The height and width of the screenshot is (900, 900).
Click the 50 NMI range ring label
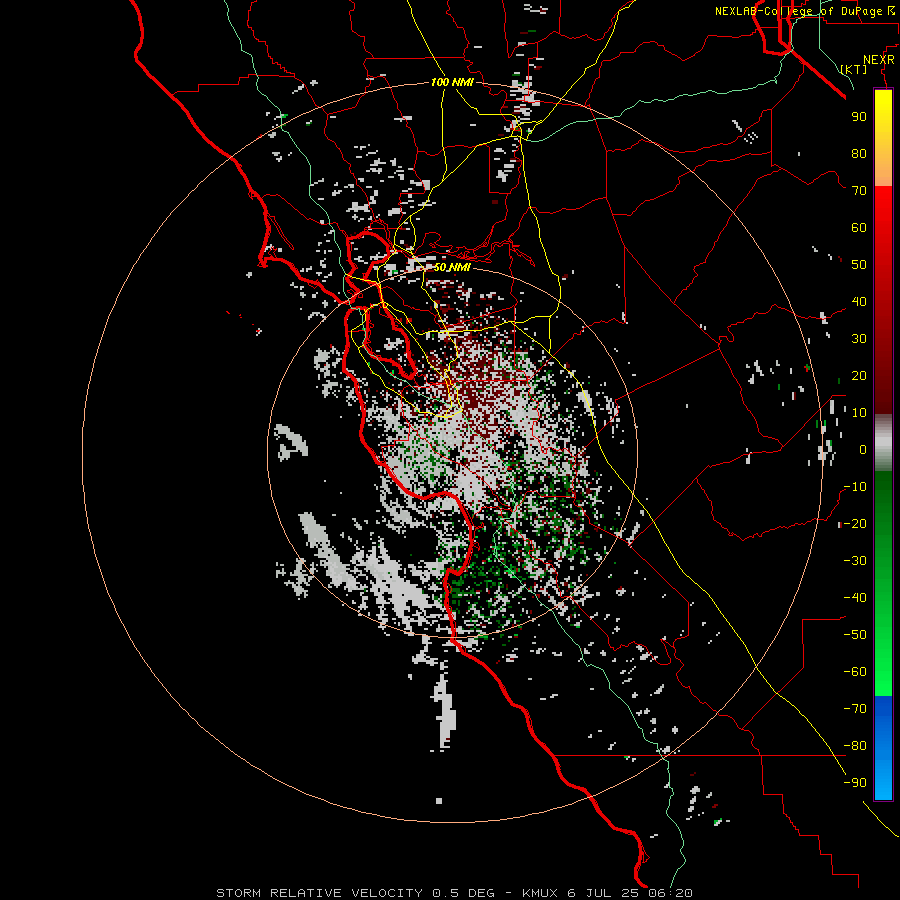tap(452, 267)
